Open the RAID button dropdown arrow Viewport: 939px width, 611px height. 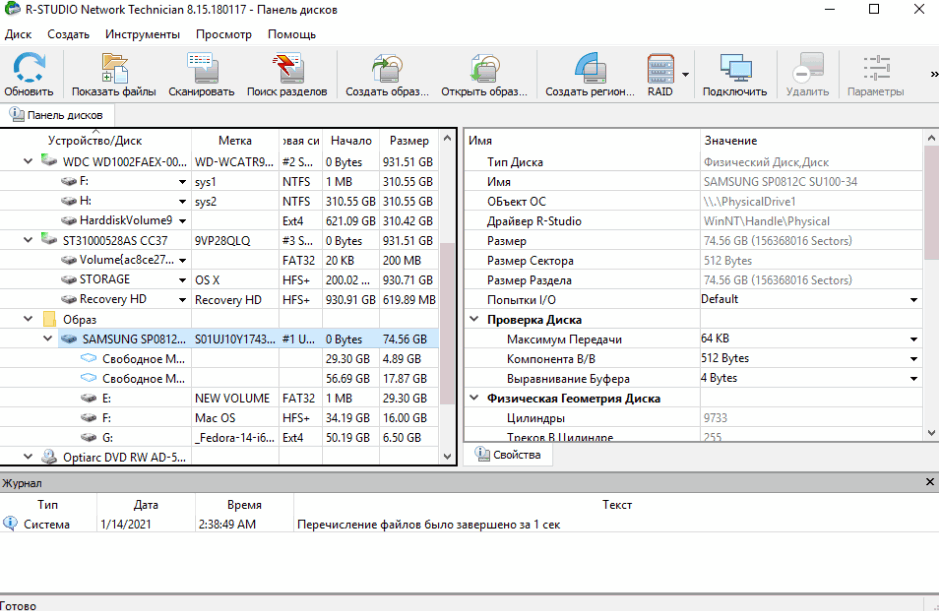click(x=685, y=75)
